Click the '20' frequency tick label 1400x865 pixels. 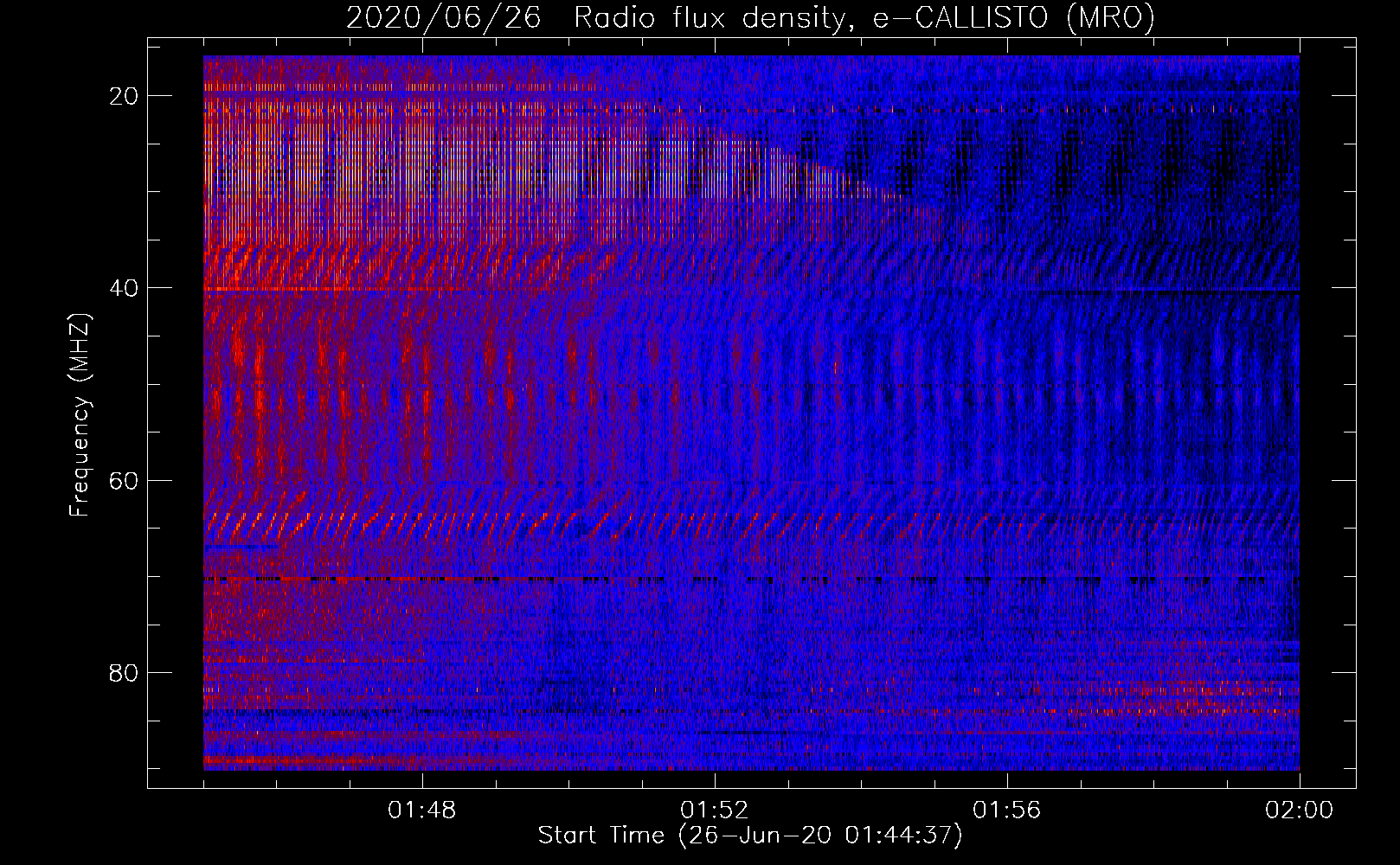click(x=124, y=96)
